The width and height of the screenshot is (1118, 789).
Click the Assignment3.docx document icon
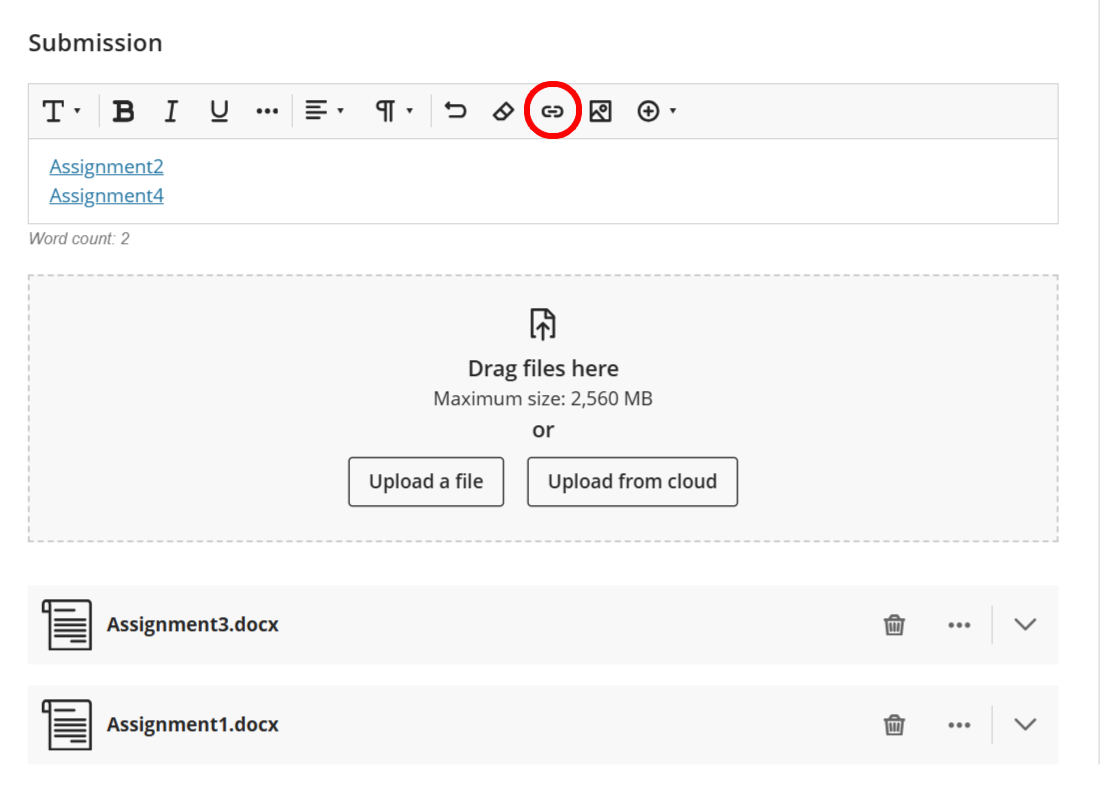[67, 625]
